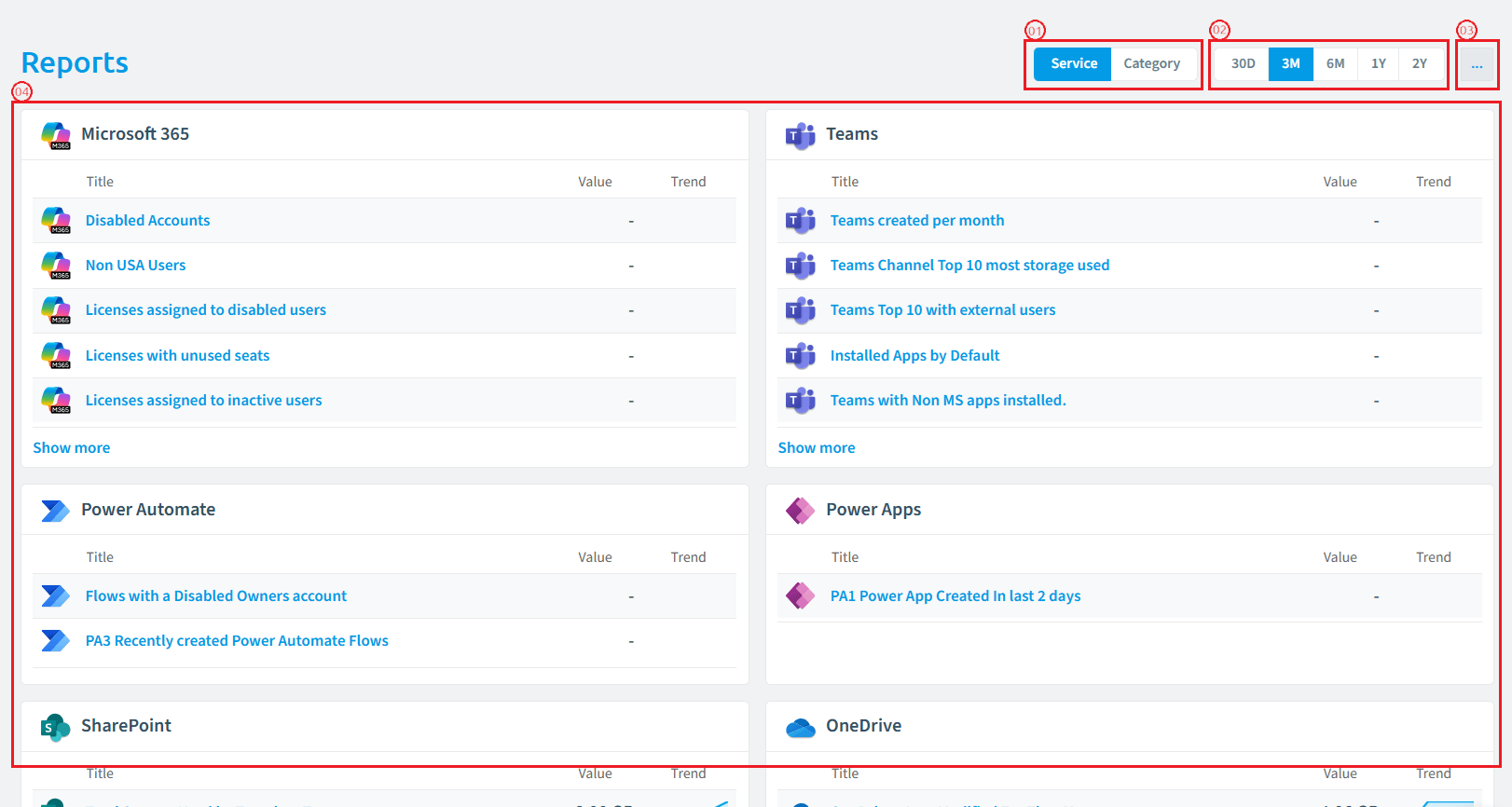This screenshot has height=807, width=1512.
Task: Expand Show more in Microsoft 365 card
Action: tap(72, 448)
